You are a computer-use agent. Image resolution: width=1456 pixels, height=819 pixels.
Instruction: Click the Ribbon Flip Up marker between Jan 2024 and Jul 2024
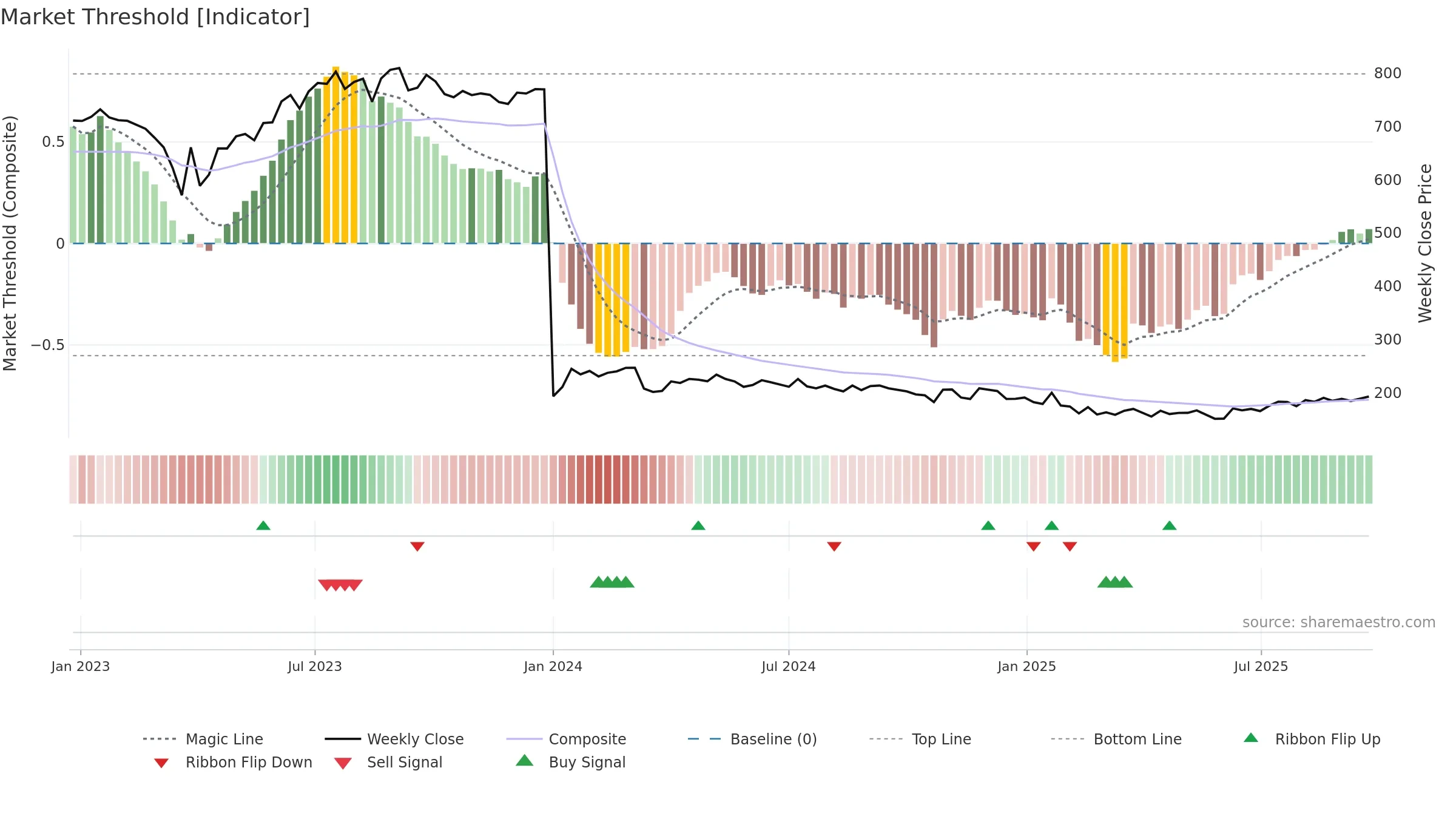click(698, 525)
